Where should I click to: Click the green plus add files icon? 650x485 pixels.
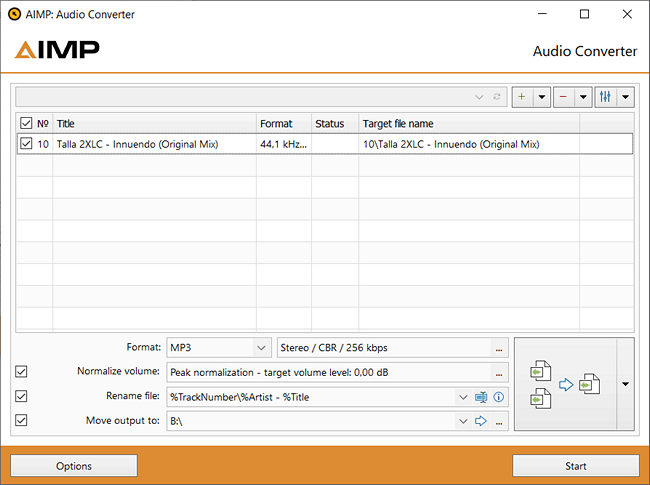coord(522,97)
